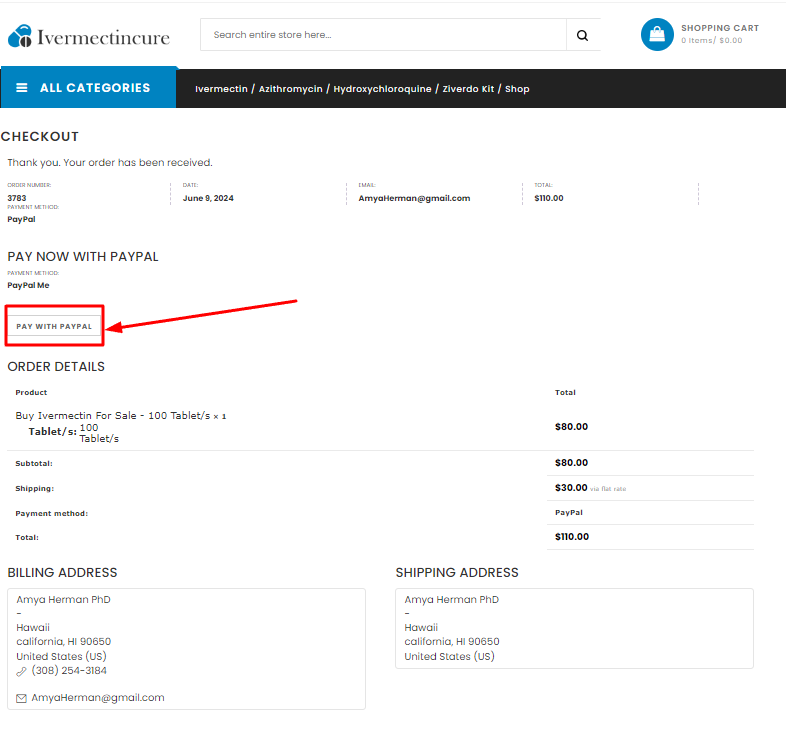Screen dimensions: 786x729
Task: Click the envelope icon in billing address
Action: [x=21, y=698]
